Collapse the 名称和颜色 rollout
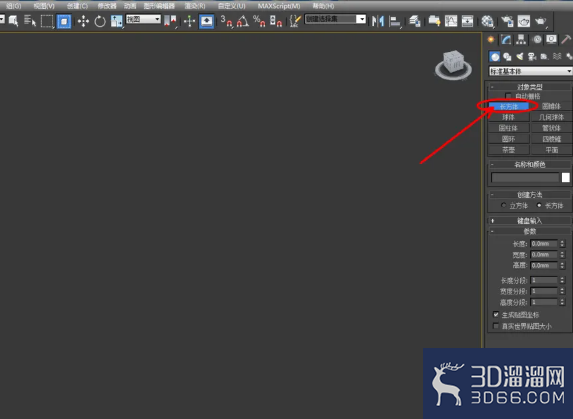The width and height of the screenshot is (573, 419). (x=530, y=164)
